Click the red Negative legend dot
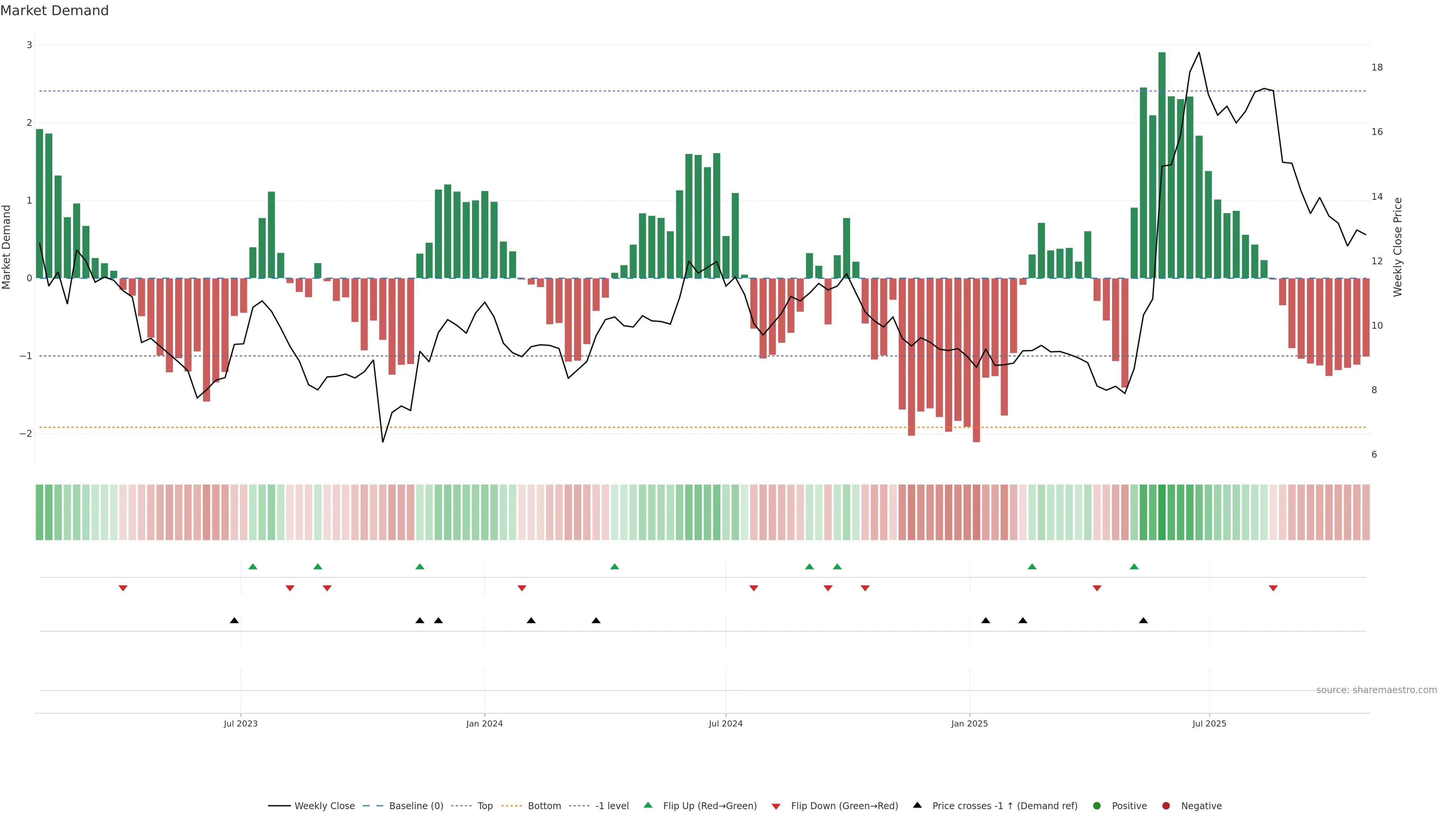 tap(1166, 805)
